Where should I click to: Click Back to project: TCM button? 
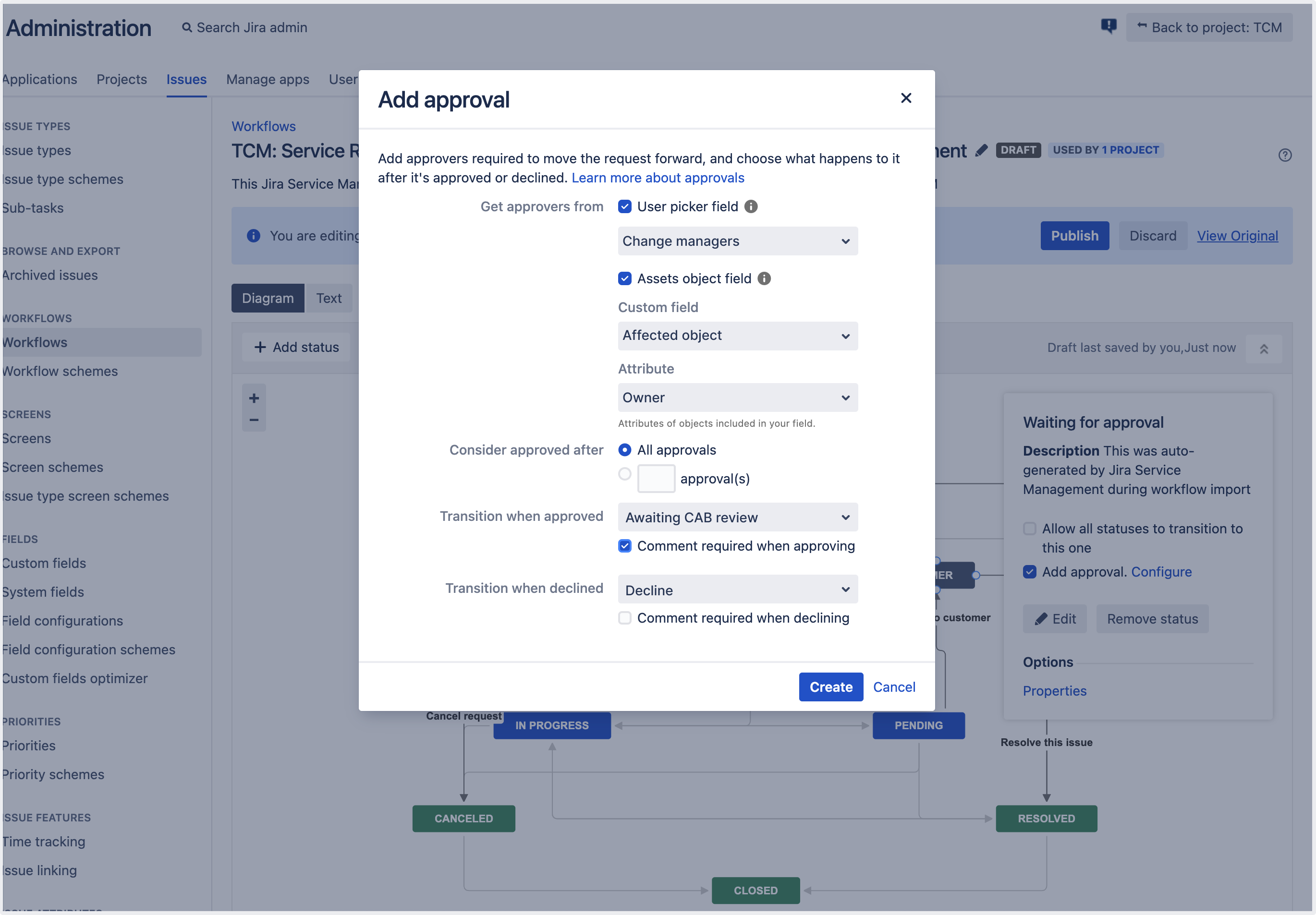(1209, 27)
